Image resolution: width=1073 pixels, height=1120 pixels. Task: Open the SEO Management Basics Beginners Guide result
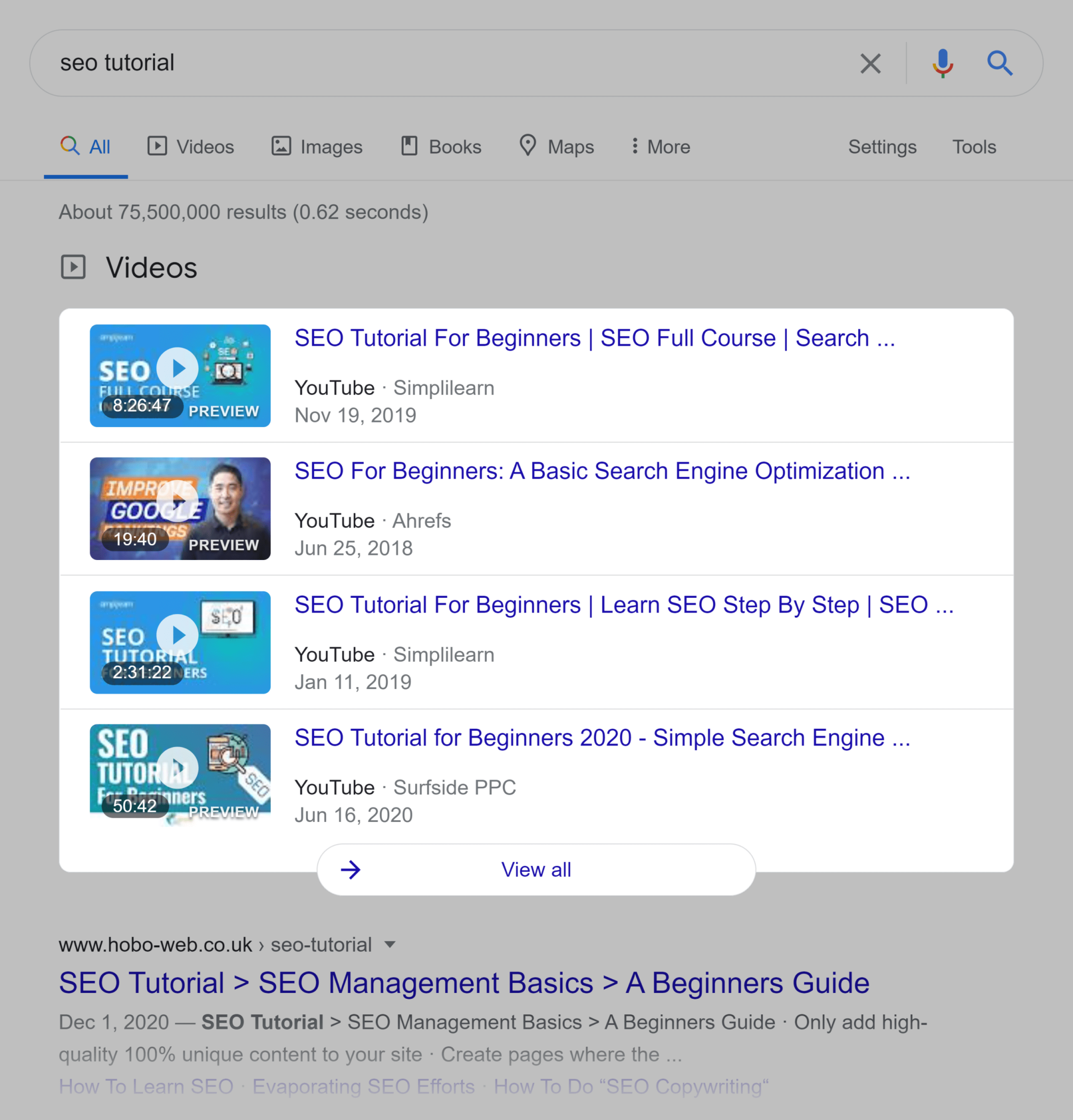point(464,982)
